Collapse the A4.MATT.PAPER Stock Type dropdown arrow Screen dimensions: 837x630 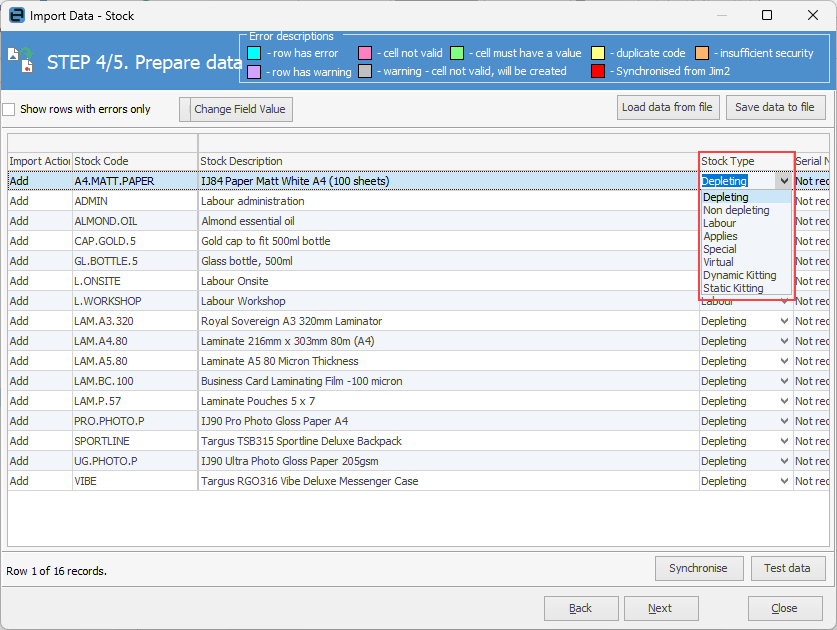click(x=784, y=181)
